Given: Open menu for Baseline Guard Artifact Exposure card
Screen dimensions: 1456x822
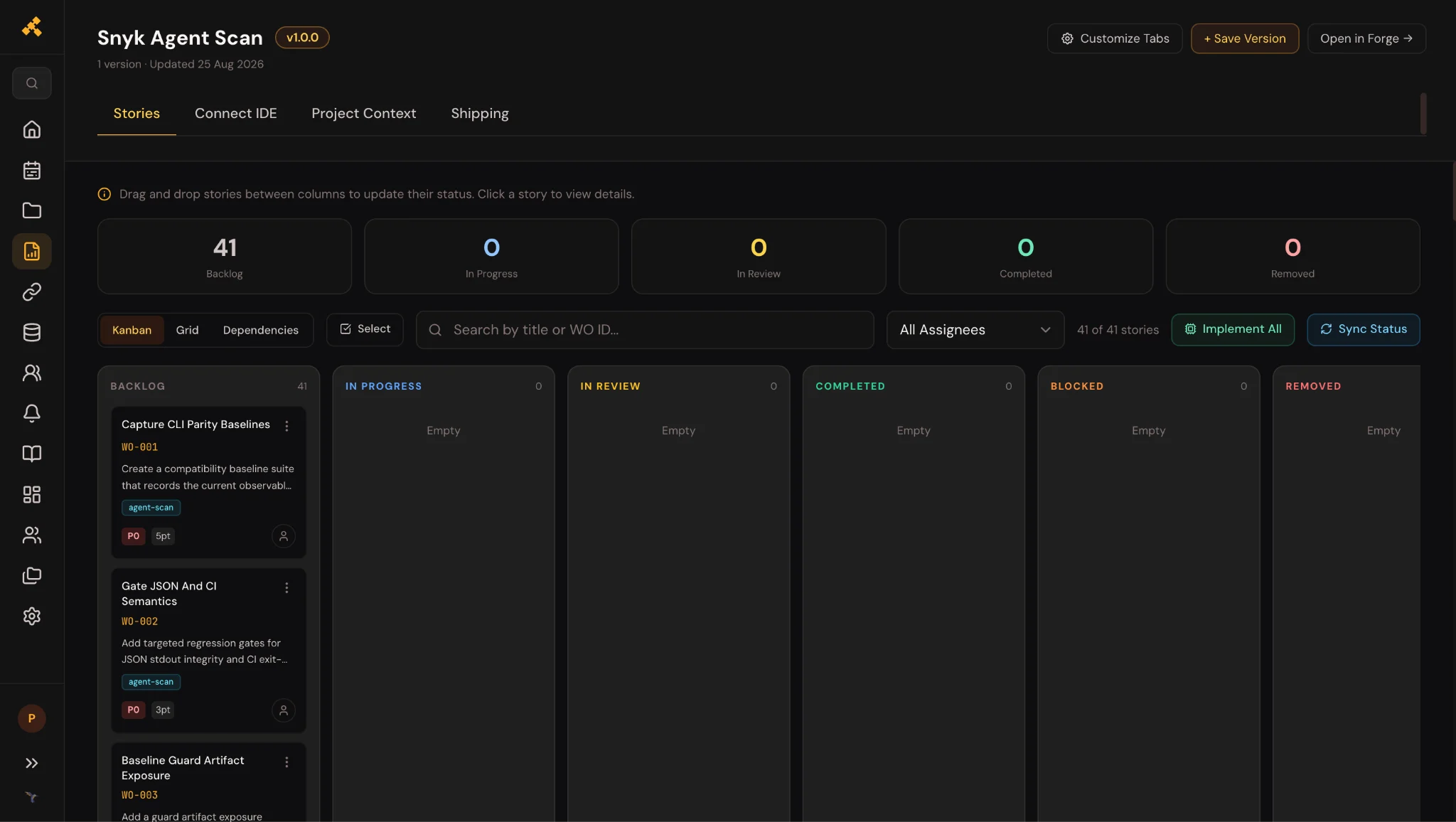Looking at the screenshot, I should point(287,762).
